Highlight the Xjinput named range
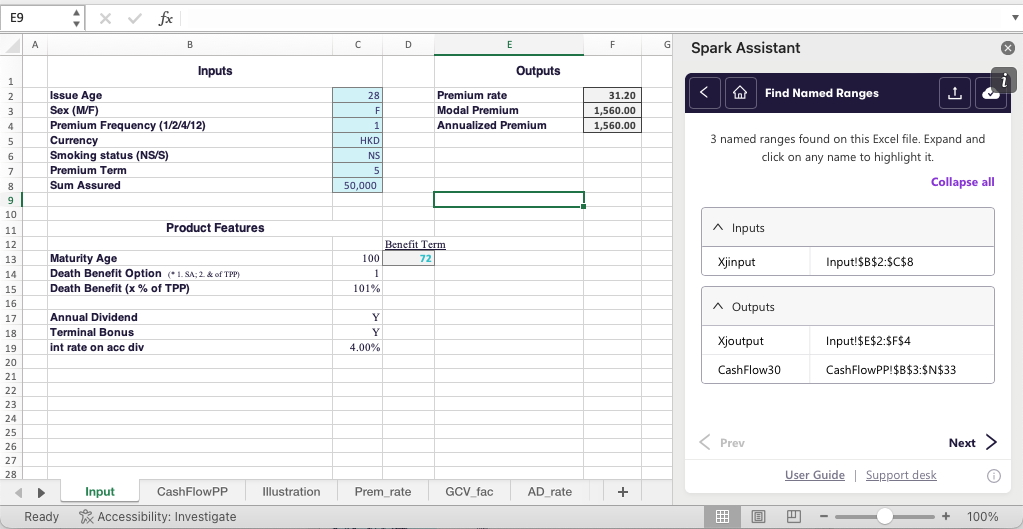 click(737, 262)
